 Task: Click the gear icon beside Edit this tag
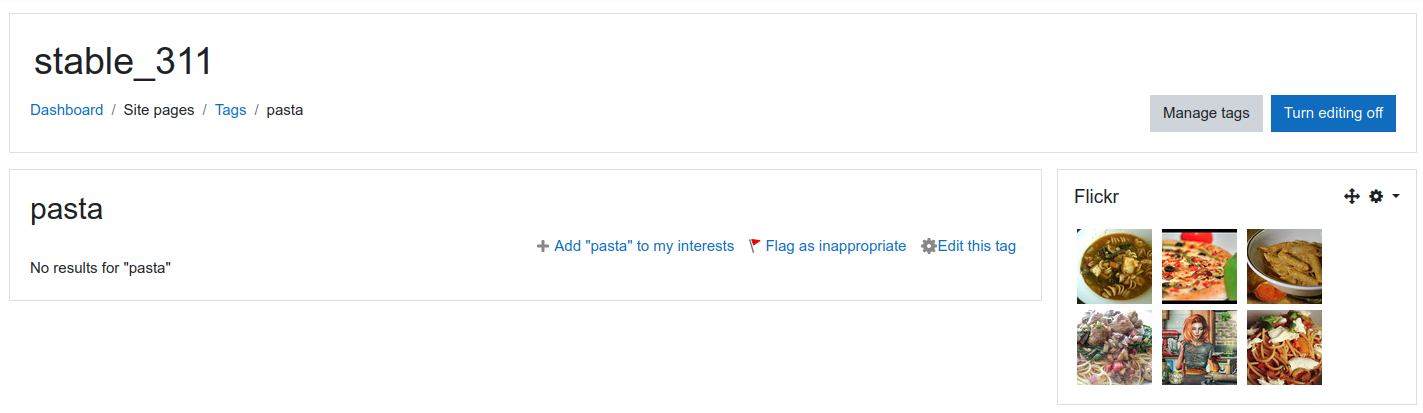point(929,246)
